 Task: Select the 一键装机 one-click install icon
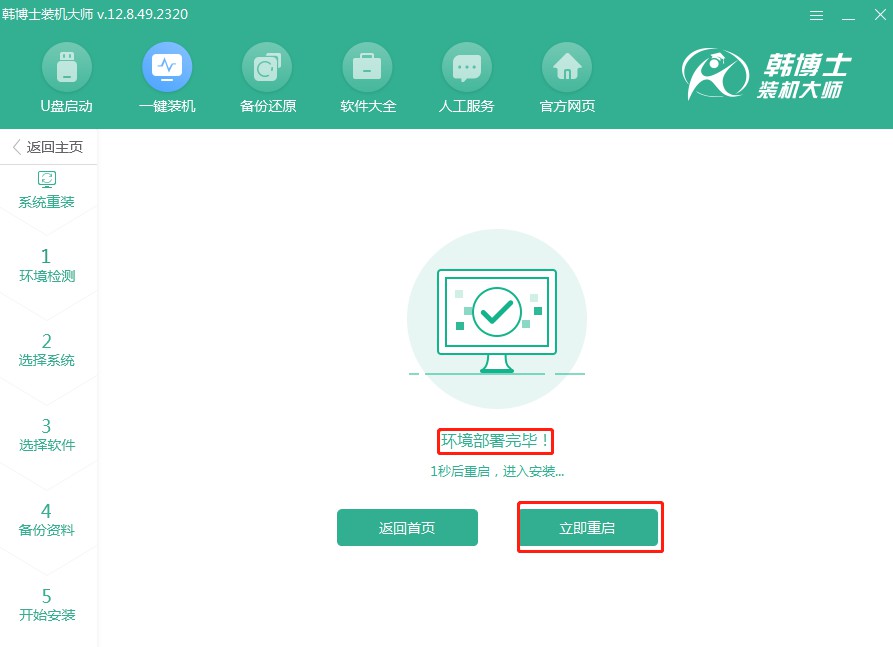tap(167, 68)
